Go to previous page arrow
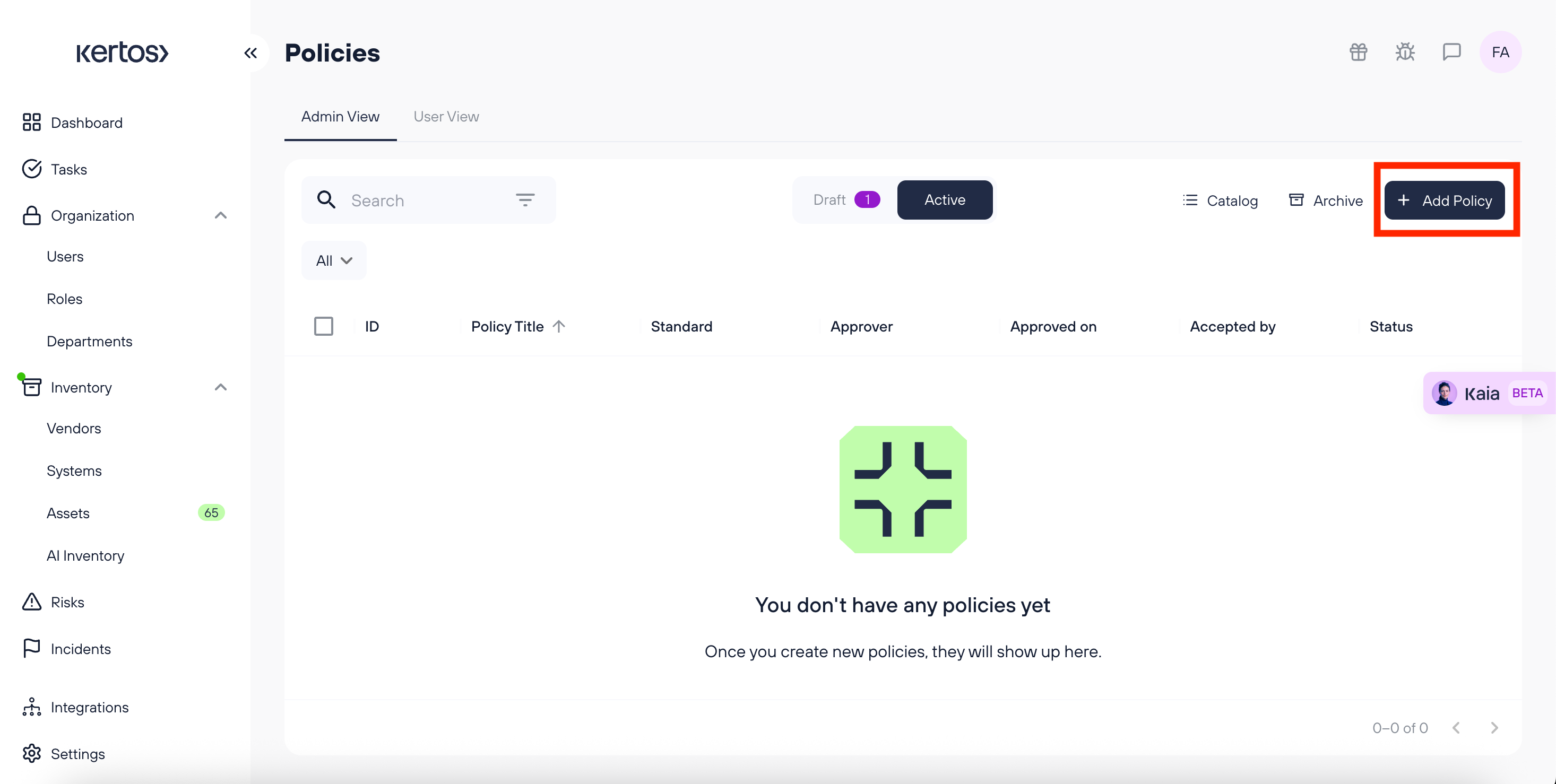Image resolution: width=1556 pixels, height=784 pixels. click(1456, 728)
